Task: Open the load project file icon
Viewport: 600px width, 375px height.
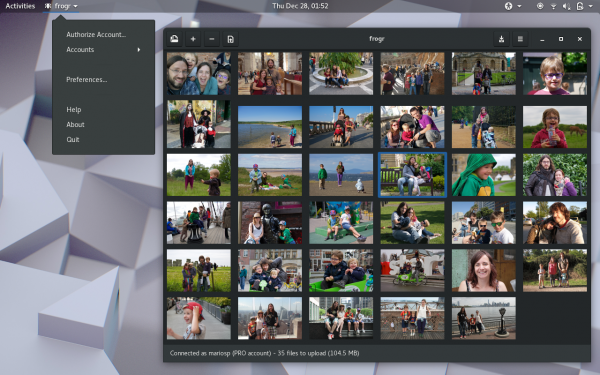Action: [x=230, y=39]
